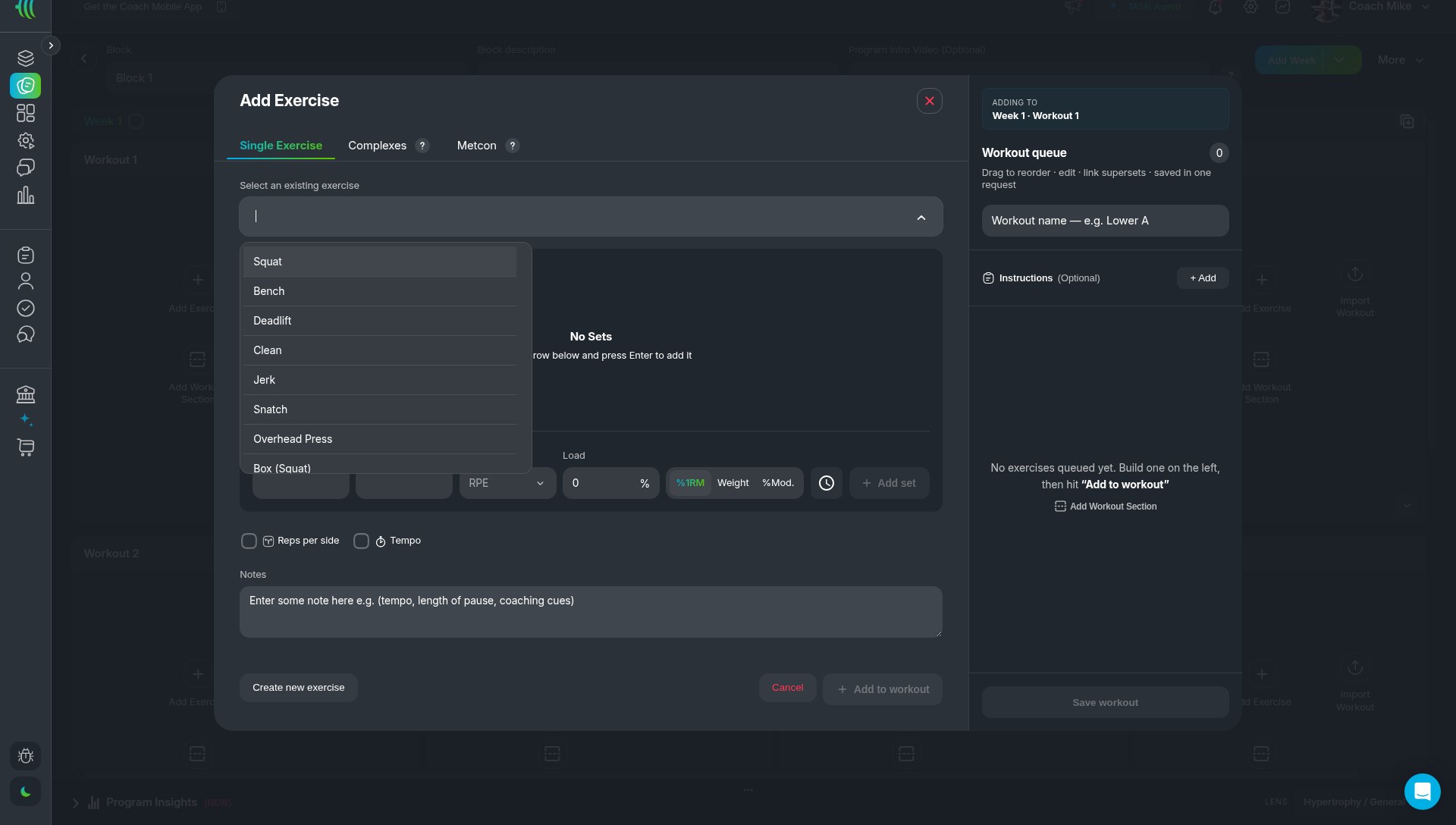Click the Workout name input field
The image size is (1456, 825).
(1105, 221)
